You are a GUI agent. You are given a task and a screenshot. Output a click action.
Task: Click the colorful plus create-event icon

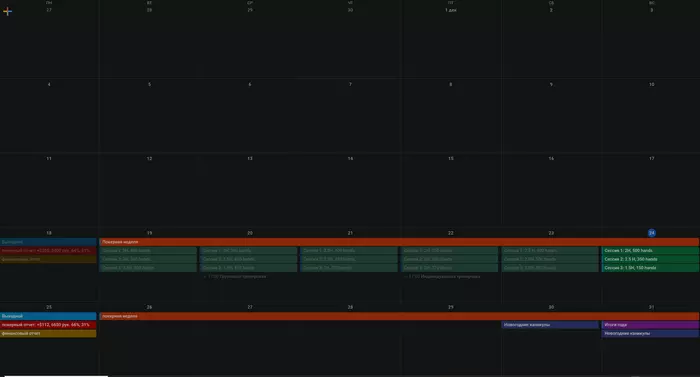(x=7, y=12)
